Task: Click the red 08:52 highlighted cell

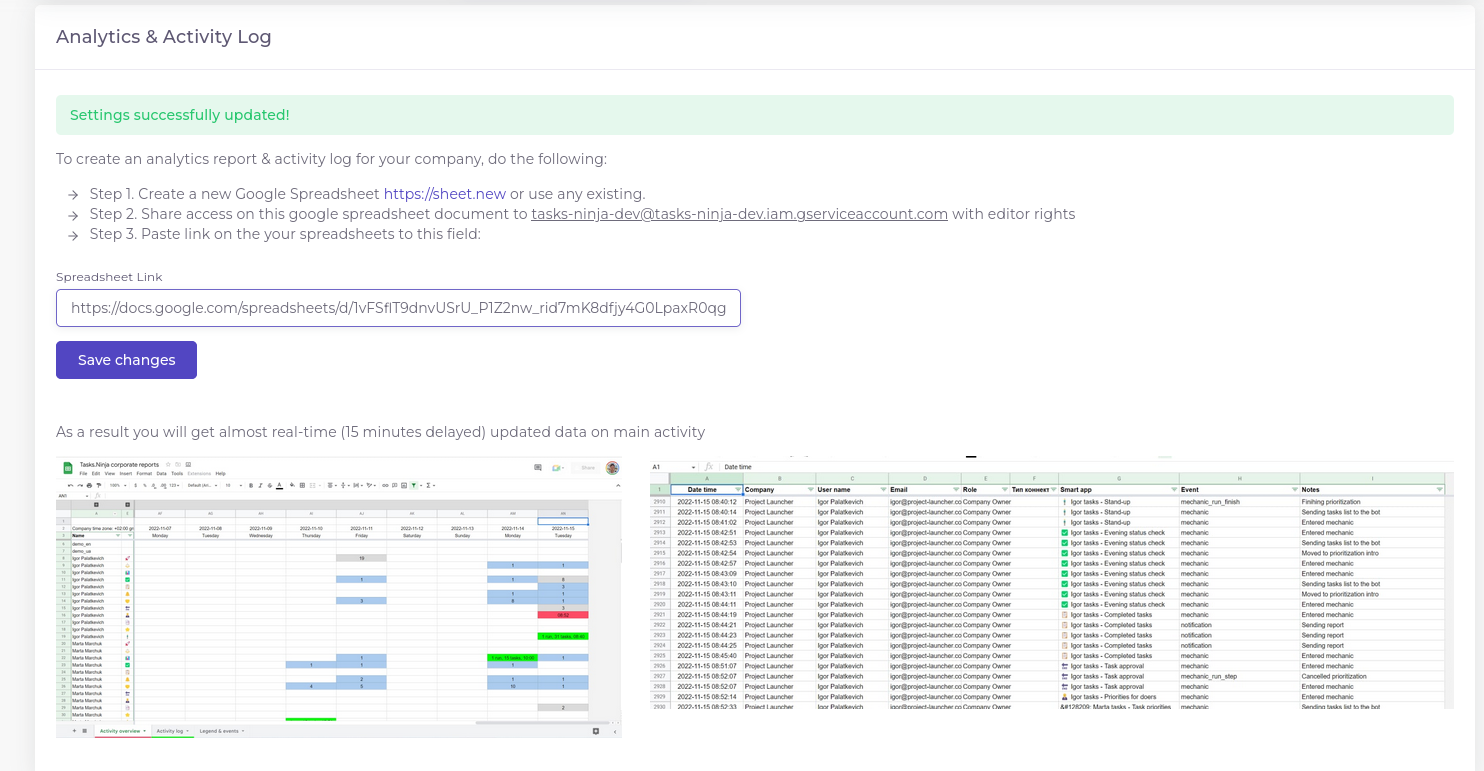Action: point(563,615)
